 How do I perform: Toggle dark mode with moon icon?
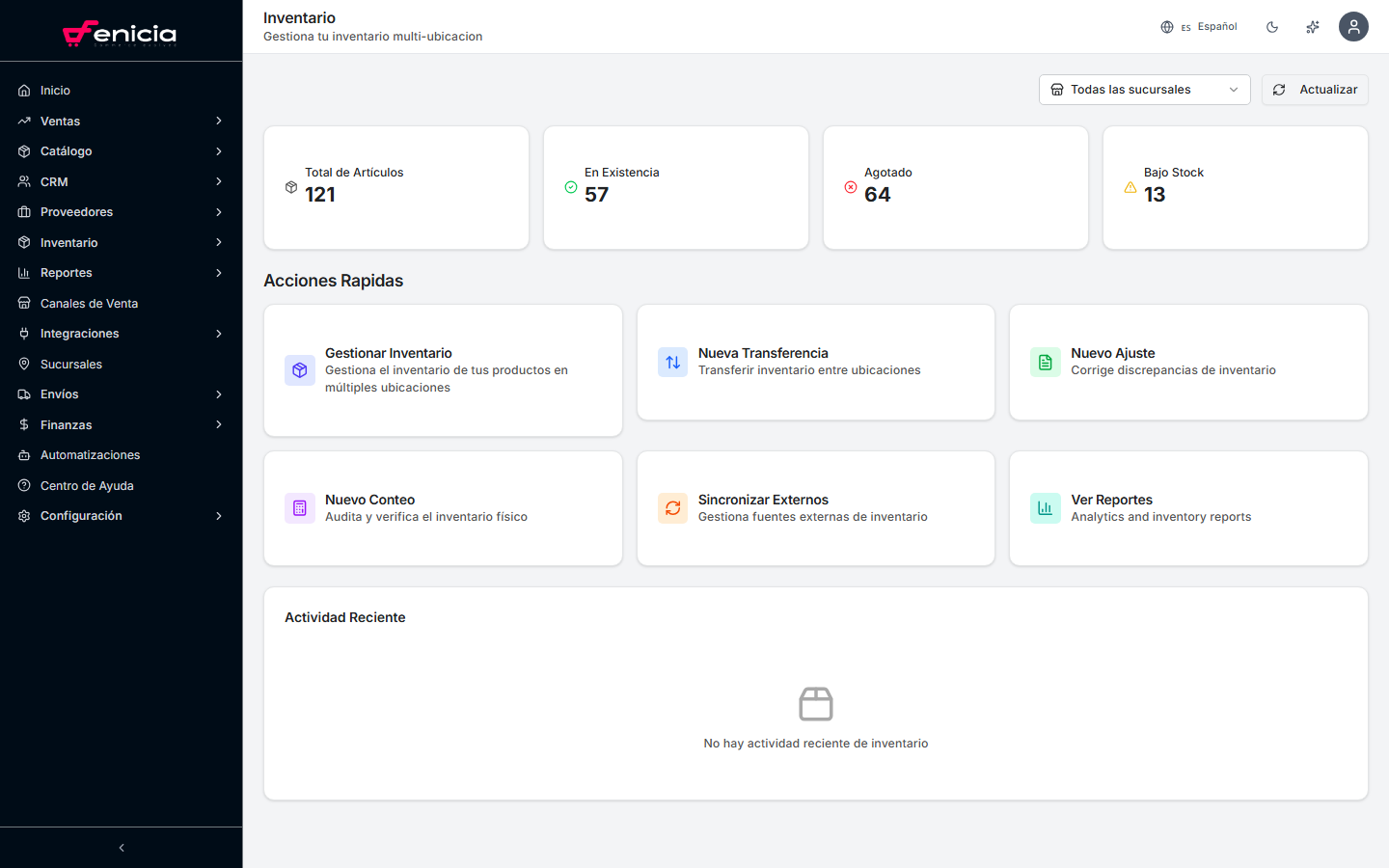[x=1272, y=27]
